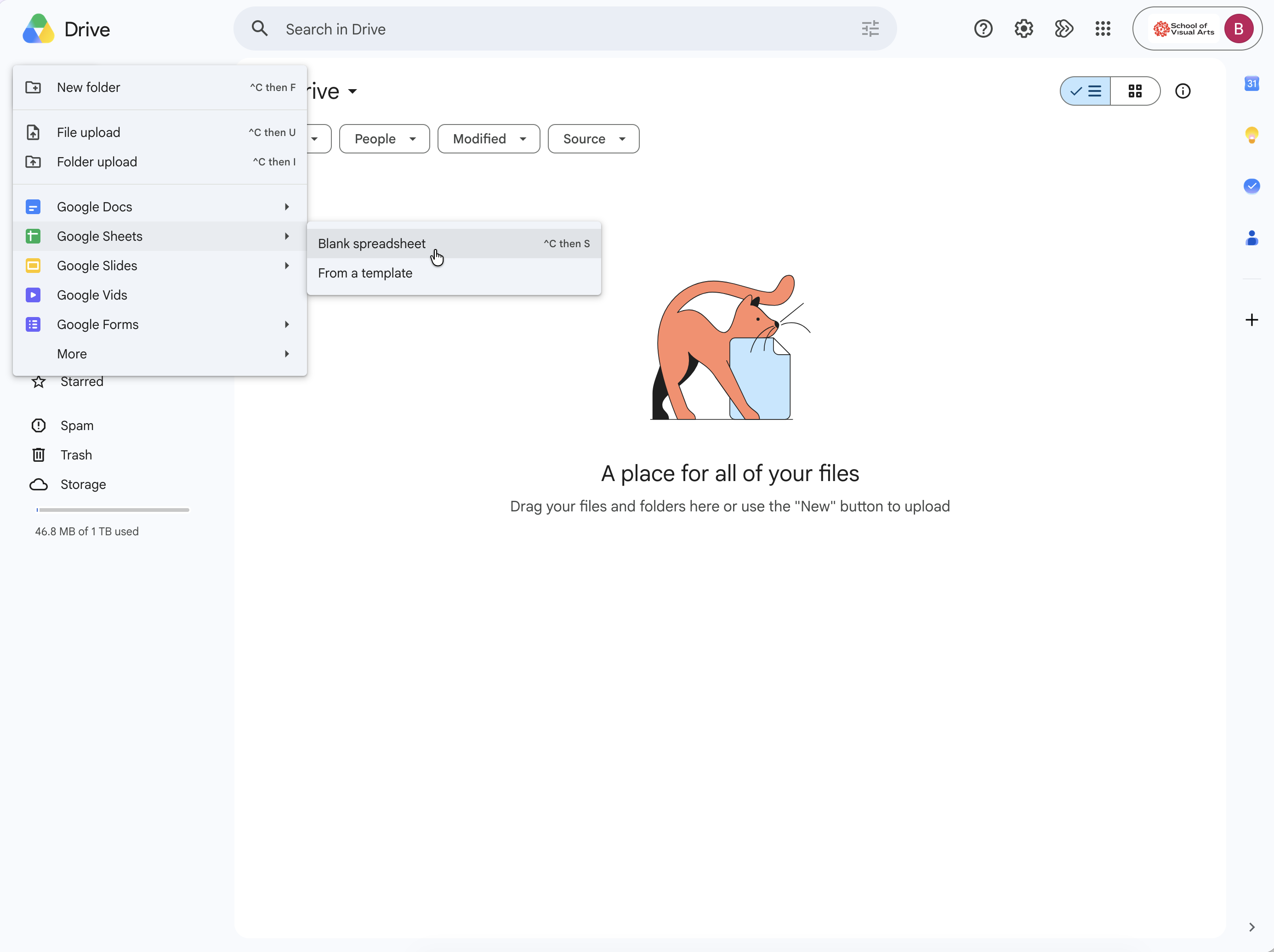The height and width of the screenshot is (952, 1274).
Task: Open the Settings gear icon
Action: coord(1024,29)
